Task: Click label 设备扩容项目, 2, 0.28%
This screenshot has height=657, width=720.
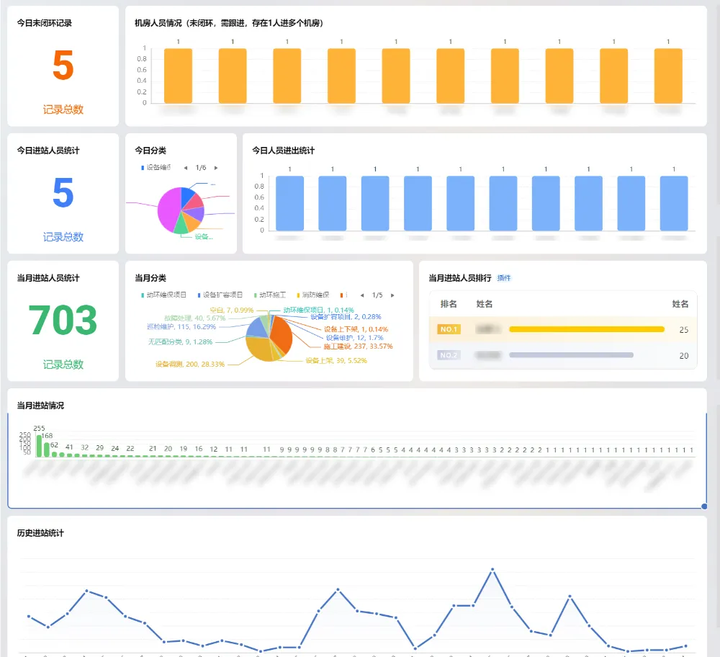Action: (346, 316)
